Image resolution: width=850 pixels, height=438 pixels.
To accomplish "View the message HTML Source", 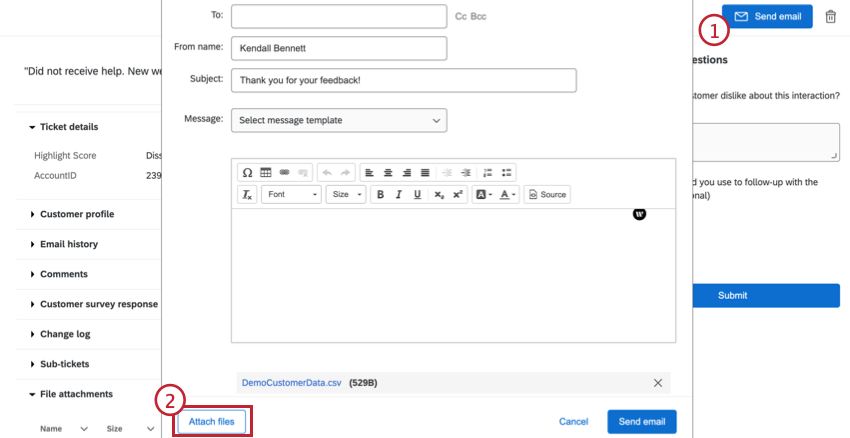I will (x=547, y=195).
